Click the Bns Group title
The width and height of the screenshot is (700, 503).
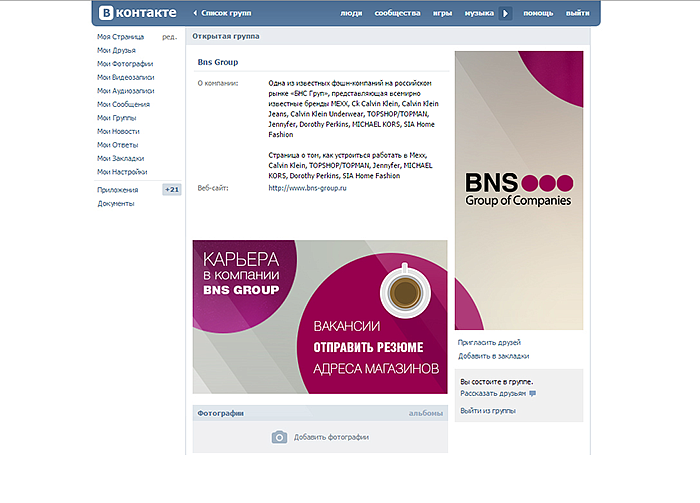click(218, 62)
